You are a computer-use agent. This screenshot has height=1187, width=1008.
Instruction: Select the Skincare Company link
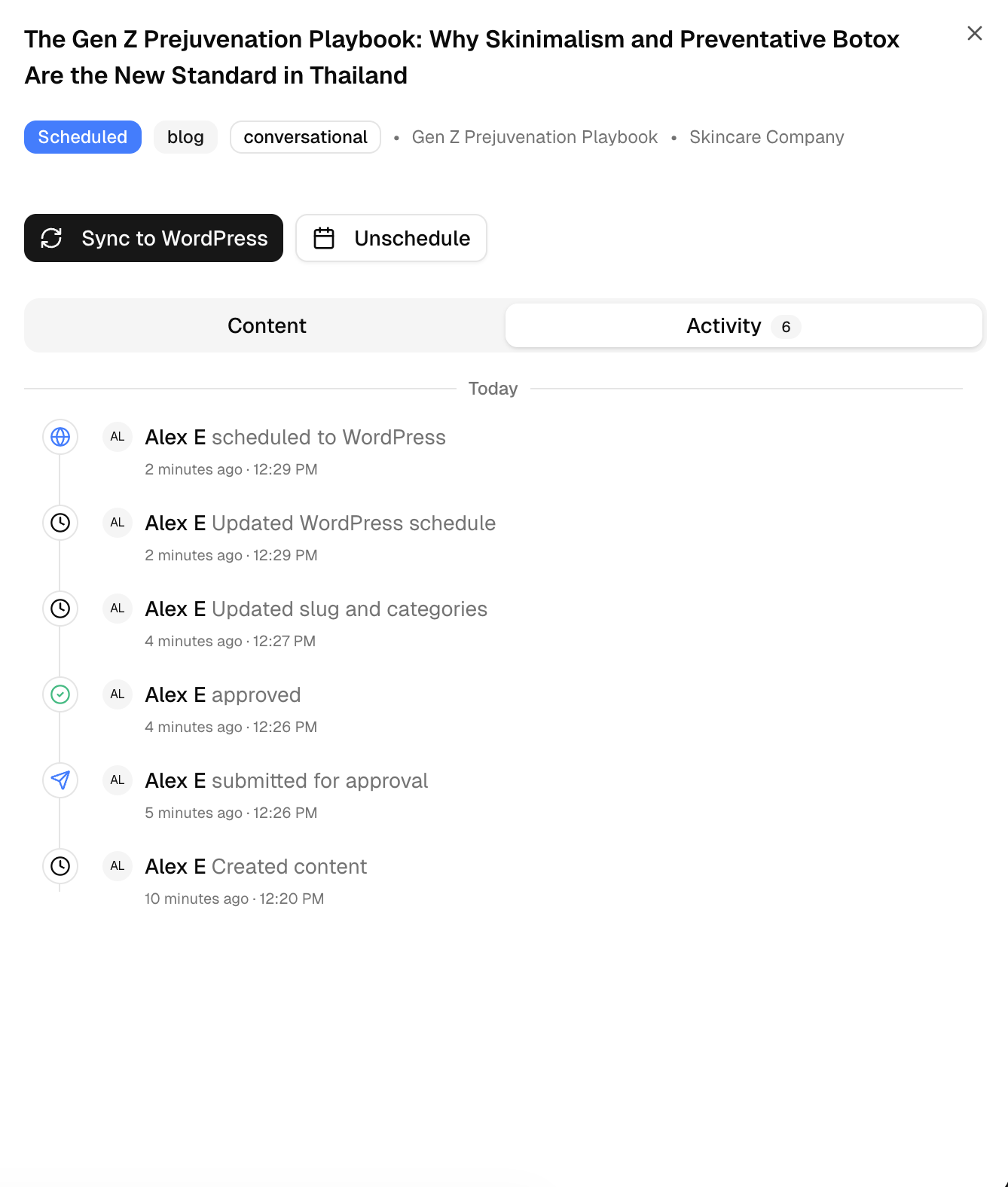[x=766, y=137]
